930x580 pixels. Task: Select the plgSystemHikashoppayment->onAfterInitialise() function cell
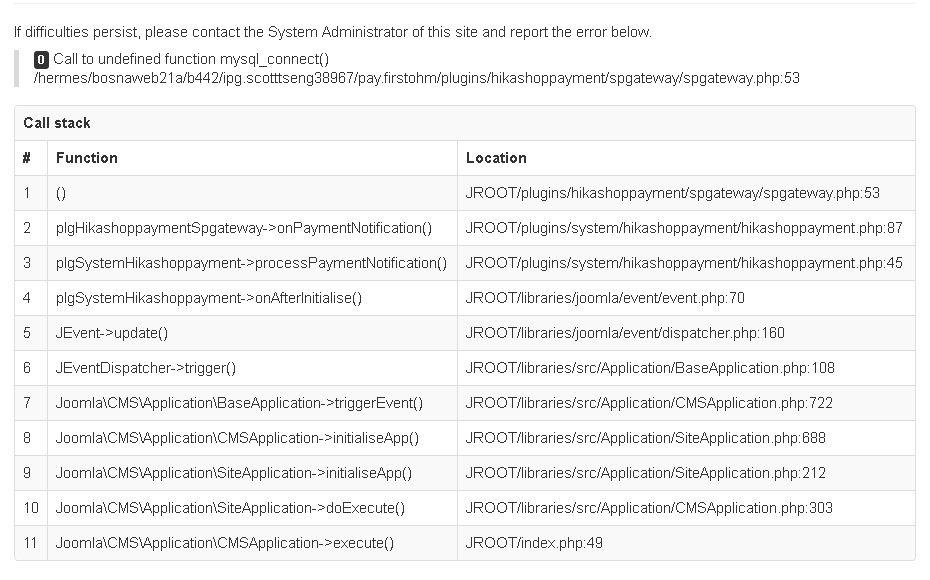tap(209, 298)
